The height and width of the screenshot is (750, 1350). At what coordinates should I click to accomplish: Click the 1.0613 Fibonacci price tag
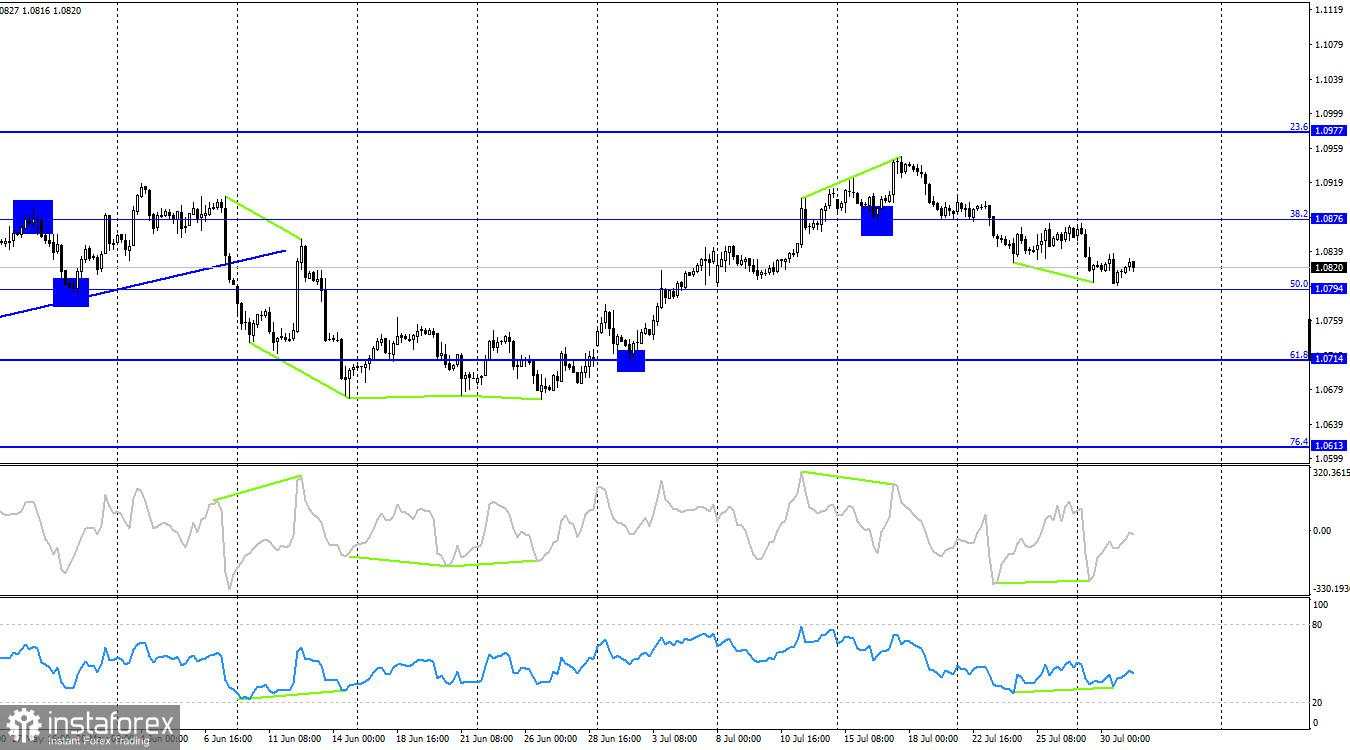1329,445
